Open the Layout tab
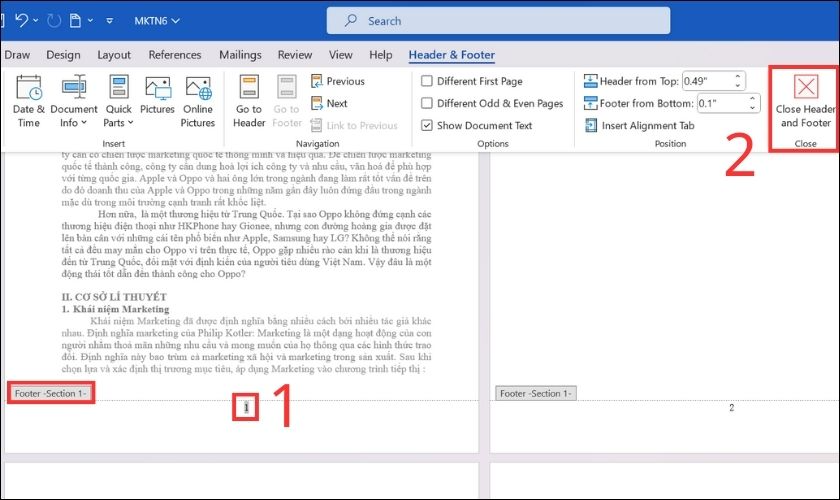This screenshot has width=840, height=500. point(114,55)
